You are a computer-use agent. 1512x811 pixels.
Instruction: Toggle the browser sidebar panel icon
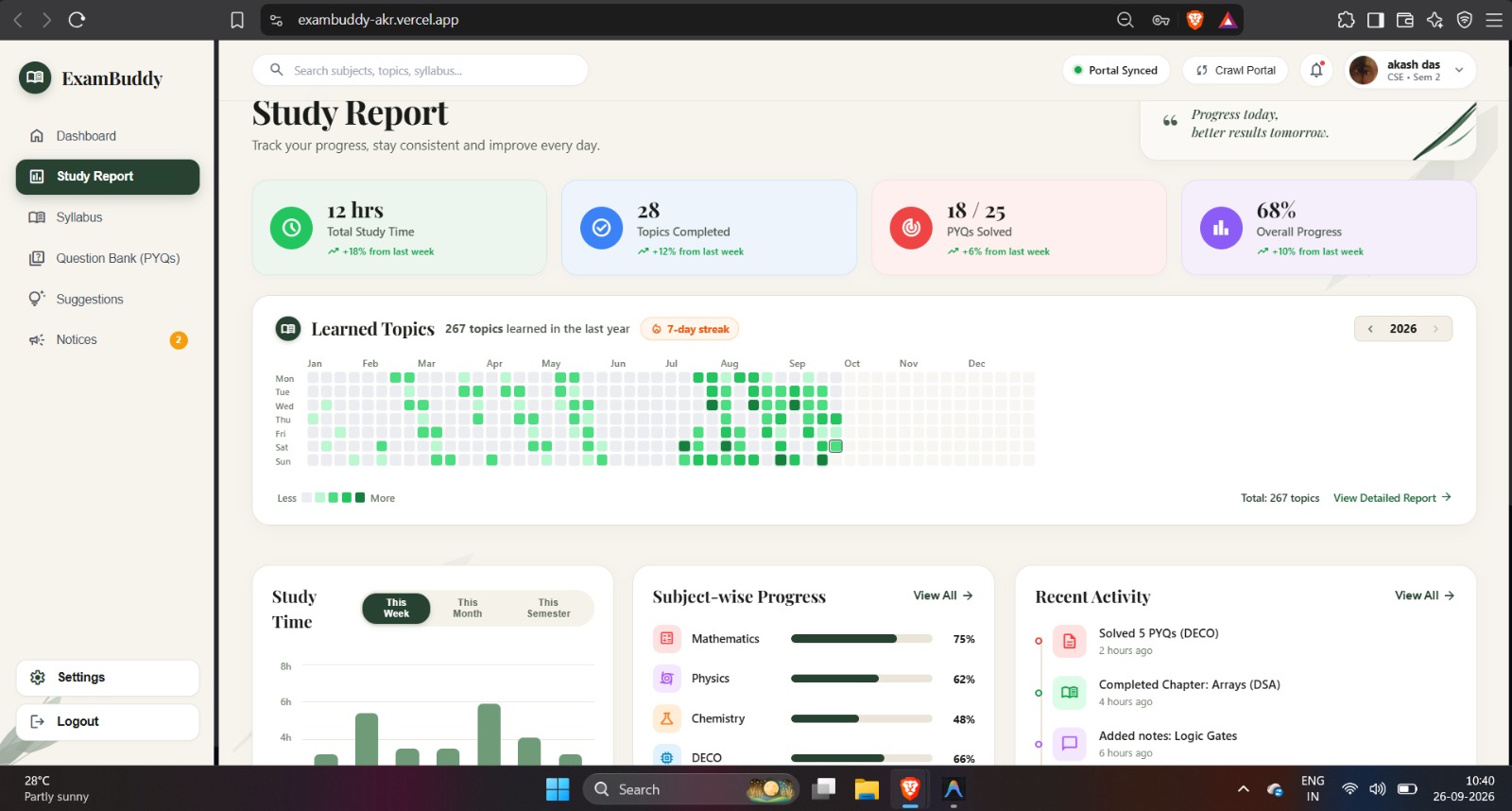1376,20
